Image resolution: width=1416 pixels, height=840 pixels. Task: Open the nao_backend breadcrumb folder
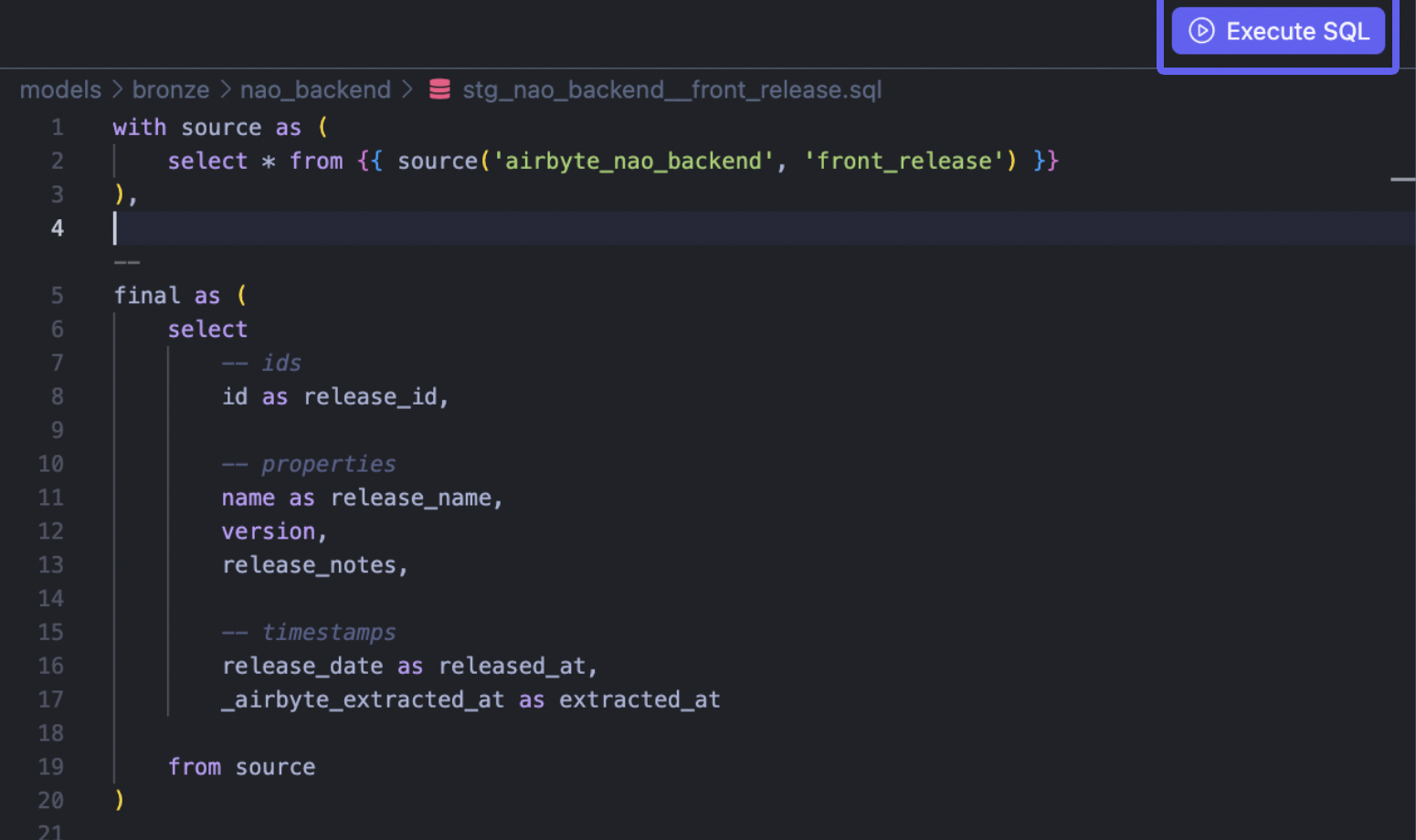(x=315, y=89)
